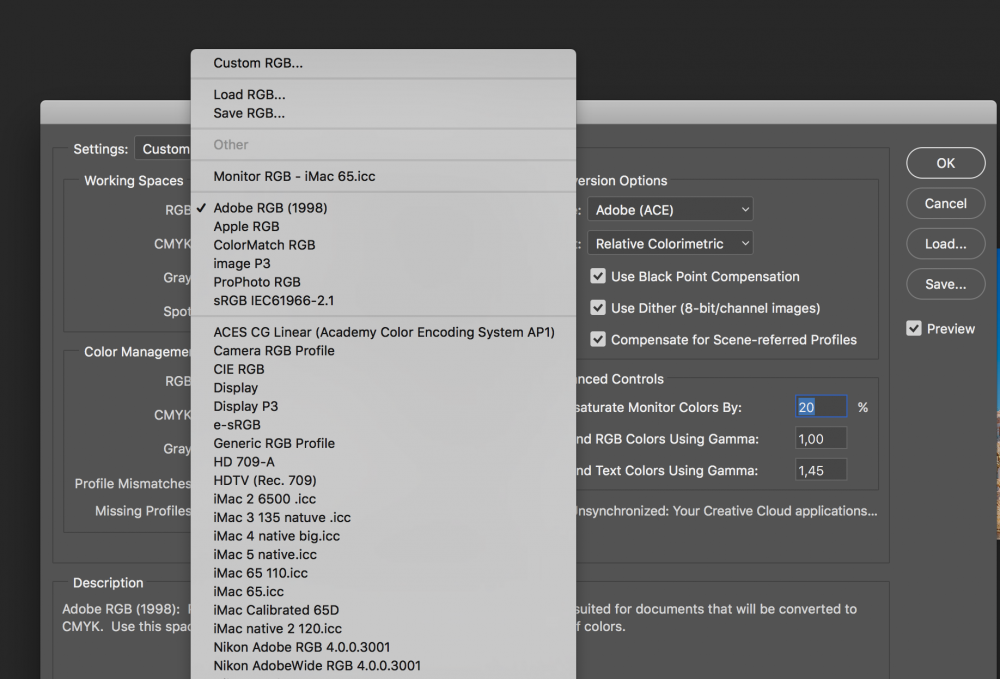Choose iMac 5 native.icc profile
Image resolution: width=1000 pixels, height=679 pixels.
tap(383, 554)
